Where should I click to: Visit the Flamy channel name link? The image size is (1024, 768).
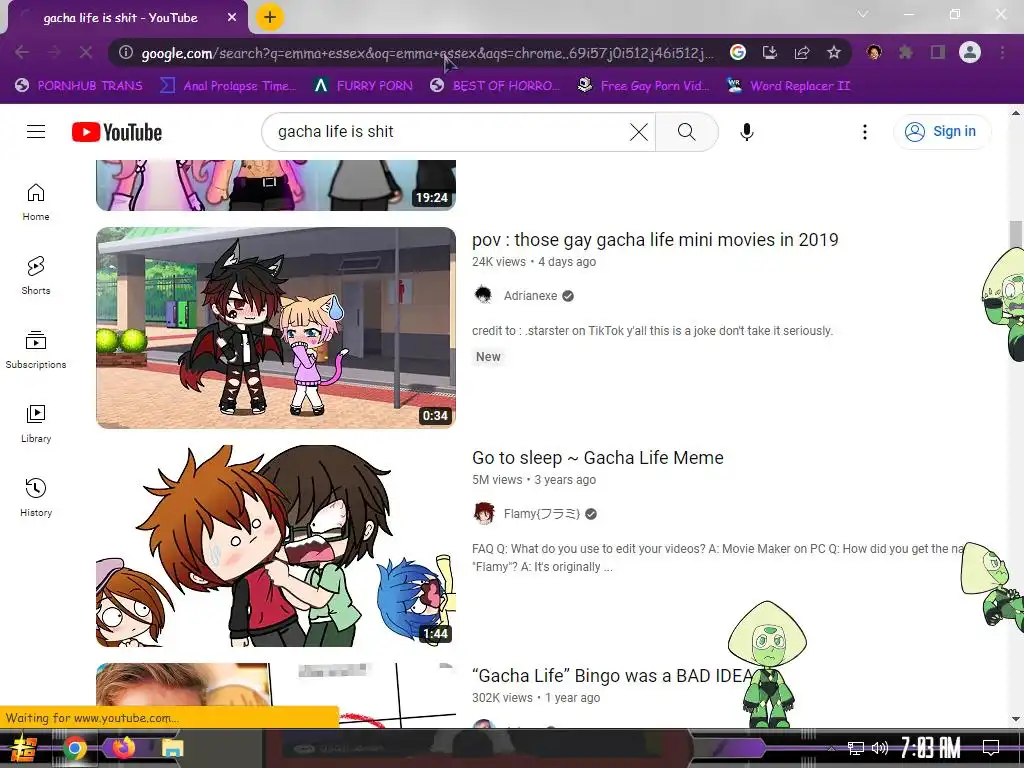[x=541, y=514]
